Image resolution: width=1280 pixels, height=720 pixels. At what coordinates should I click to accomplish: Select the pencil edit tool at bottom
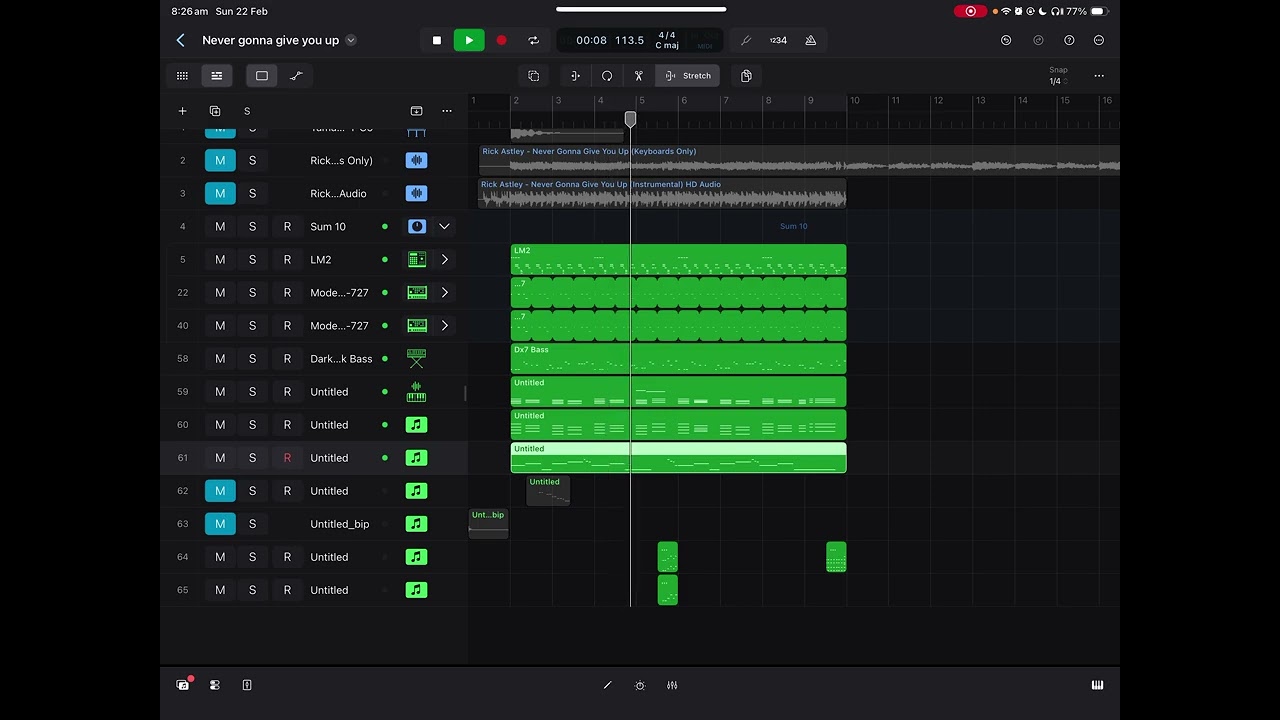click(607, 685)
